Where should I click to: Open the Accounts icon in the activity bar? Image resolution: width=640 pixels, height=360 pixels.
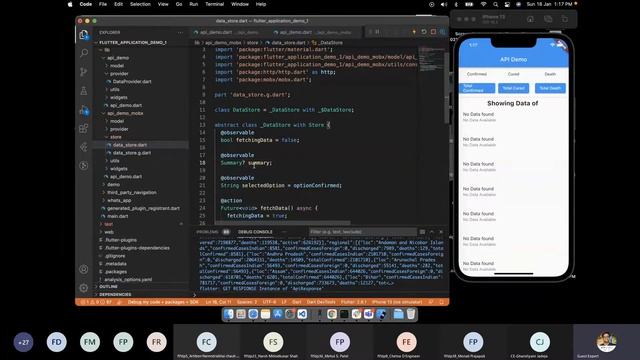(x=84, y=269)
